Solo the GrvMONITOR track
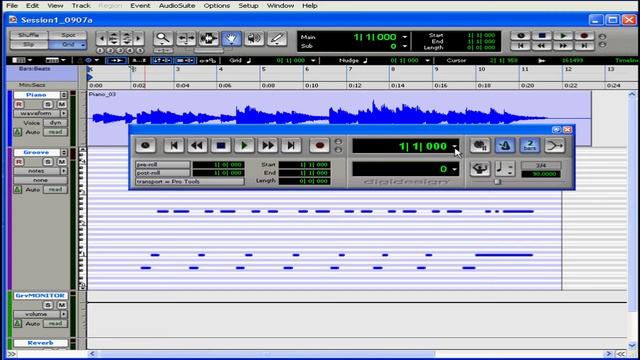 (x=48, y=305)
